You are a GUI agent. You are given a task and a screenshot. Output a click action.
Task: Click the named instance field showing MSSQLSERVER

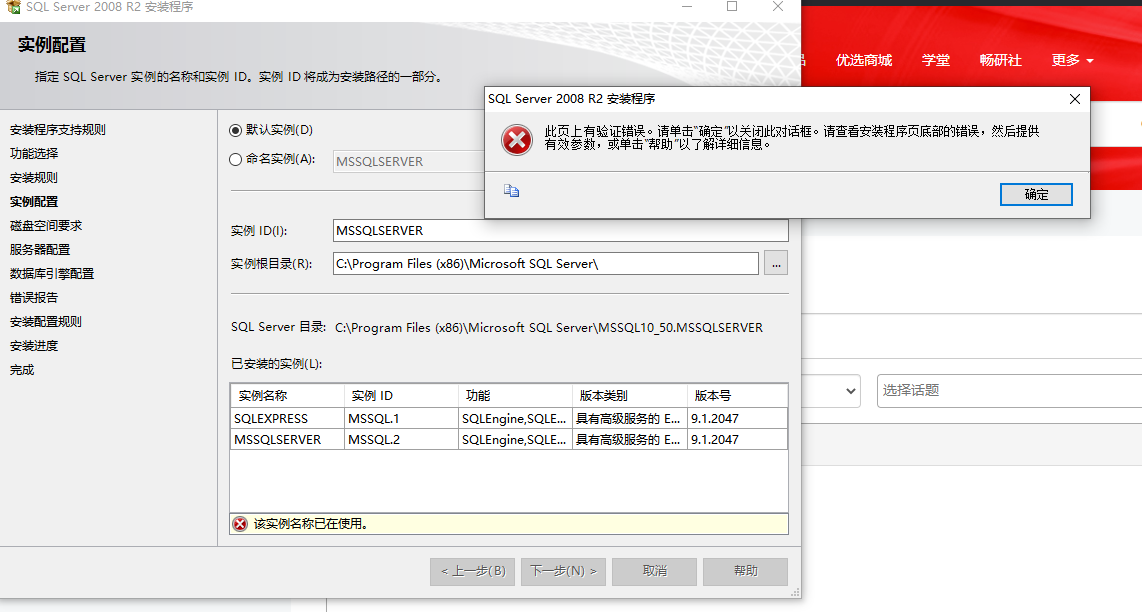click(x=409, y=162)
